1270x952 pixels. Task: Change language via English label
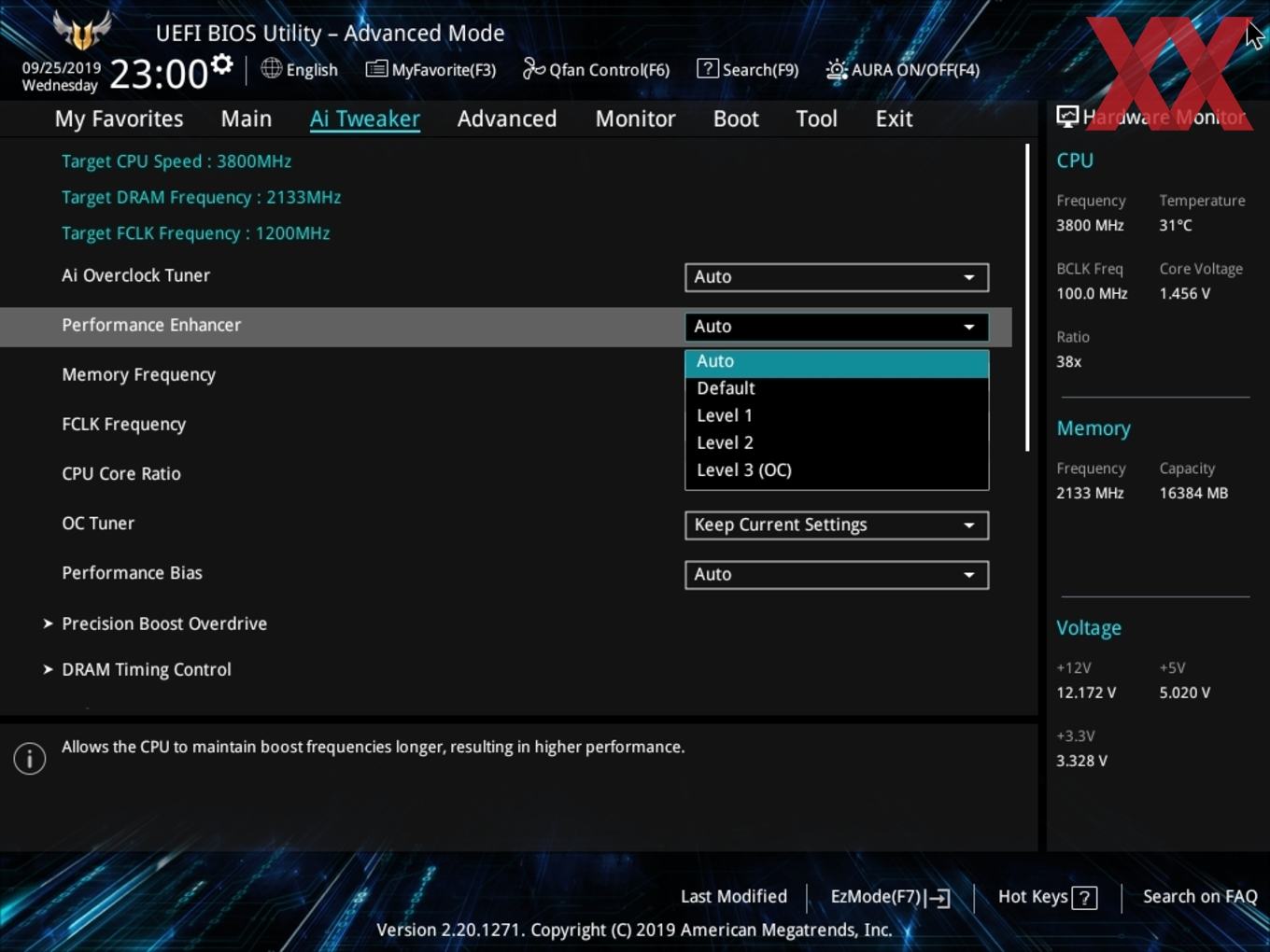[x=312, y=70]
